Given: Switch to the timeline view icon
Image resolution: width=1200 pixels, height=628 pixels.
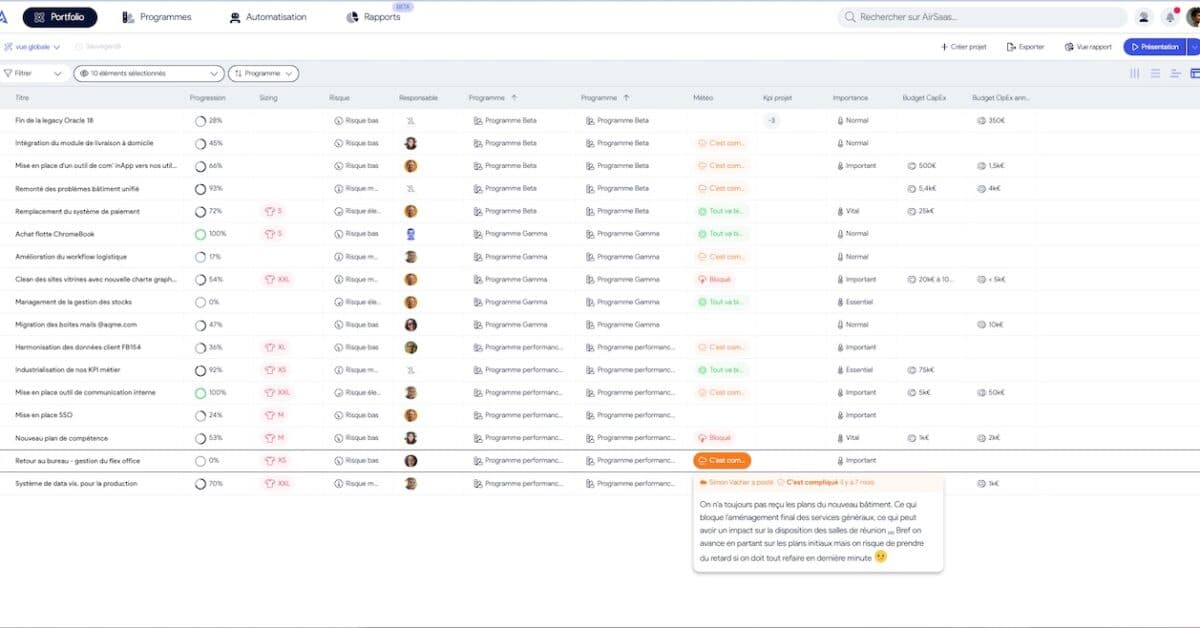Looking at the screenshot, I should click(x=1175, y=73).
